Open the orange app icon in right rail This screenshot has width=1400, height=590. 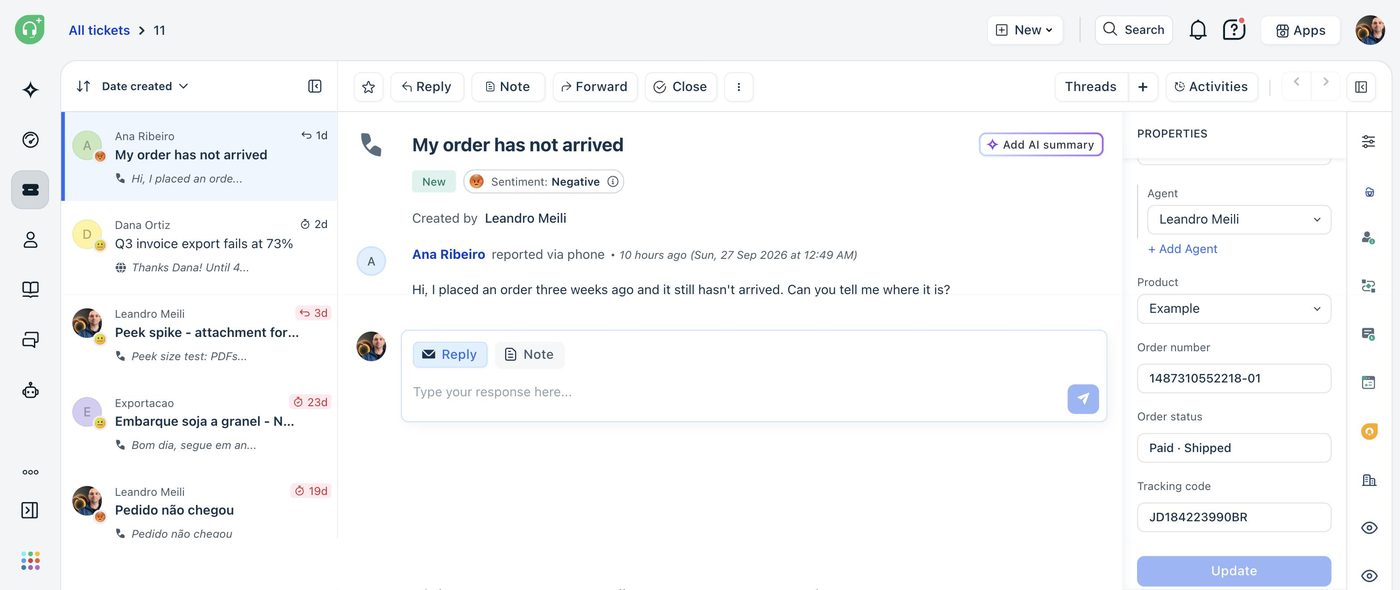coord(1369,431)
